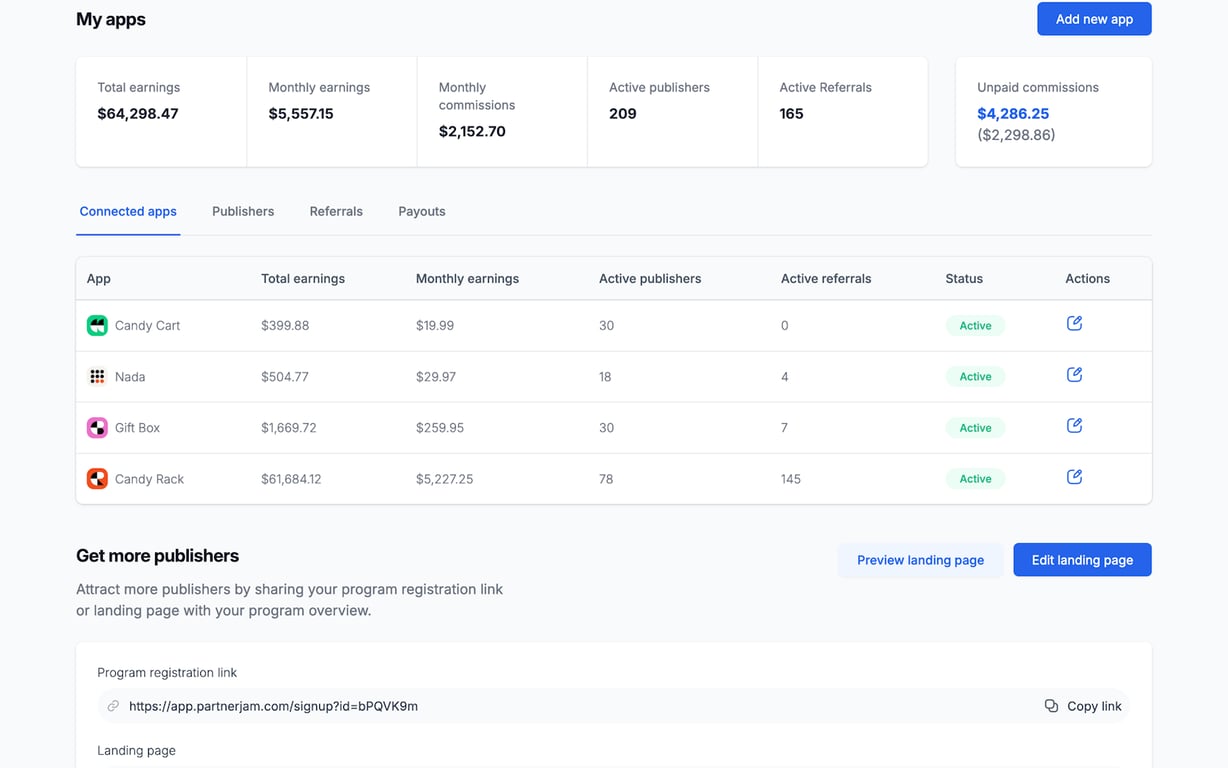Select the Gift Box app logo
1228x768 pixels.
click(x=97, y=428)
